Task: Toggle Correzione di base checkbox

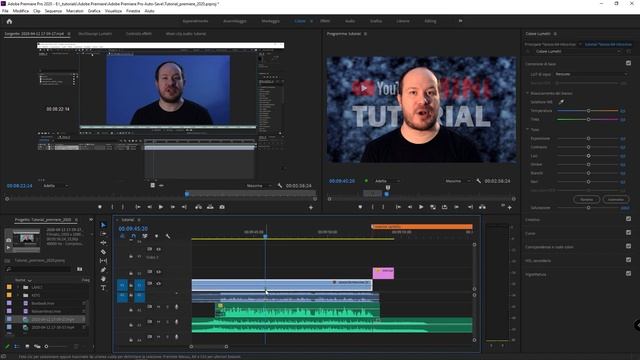Action: tap(629, 63)
